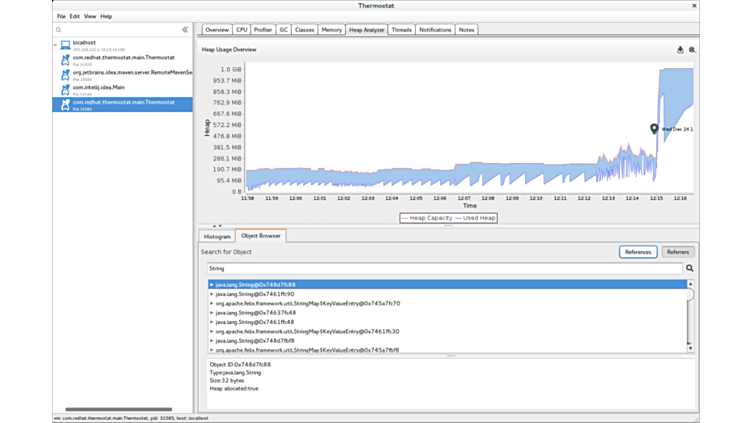This screenshot has height=423, width=752.
Task: Switch to the Threads tab
Action: (401, 30)
